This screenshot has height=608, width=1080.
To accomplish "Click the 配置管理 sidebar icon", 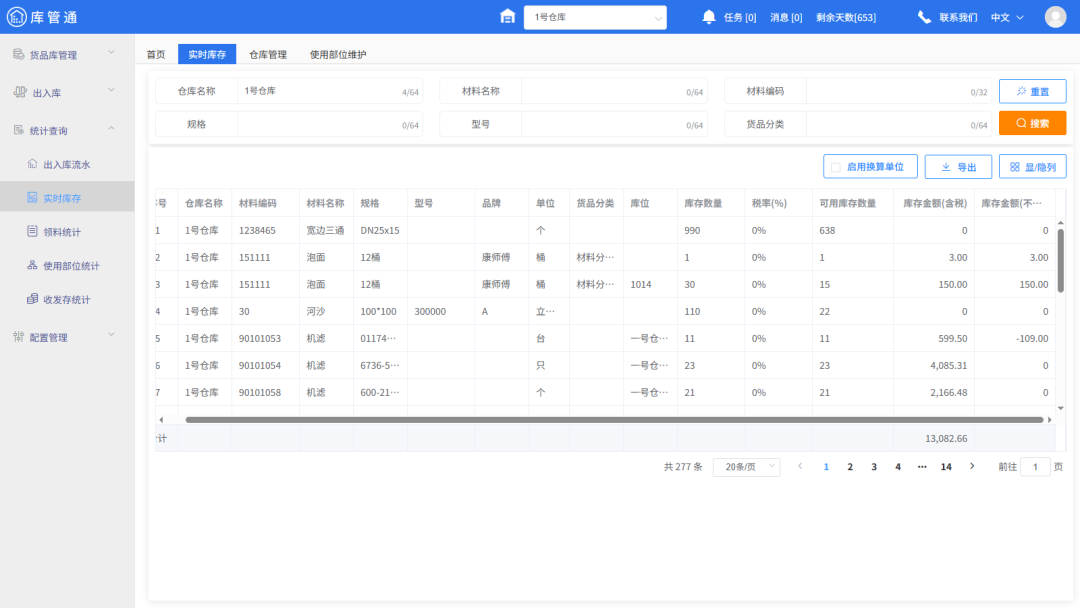I will click(19, 337).
